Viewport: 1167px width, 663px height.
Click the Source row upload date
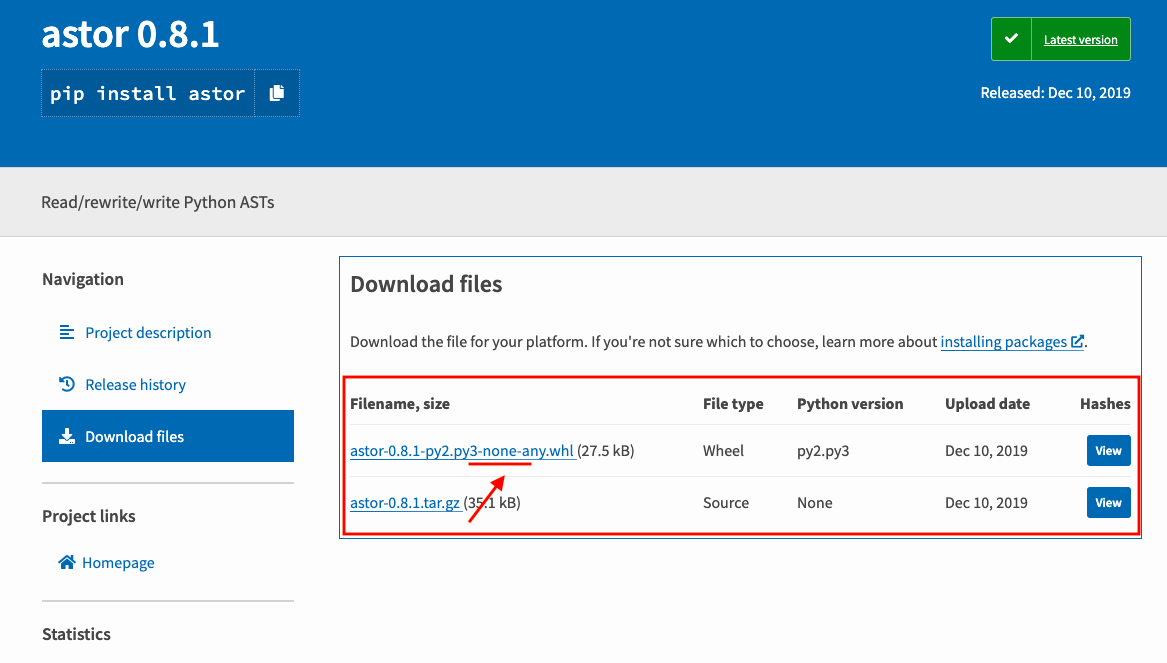(986, 503)
